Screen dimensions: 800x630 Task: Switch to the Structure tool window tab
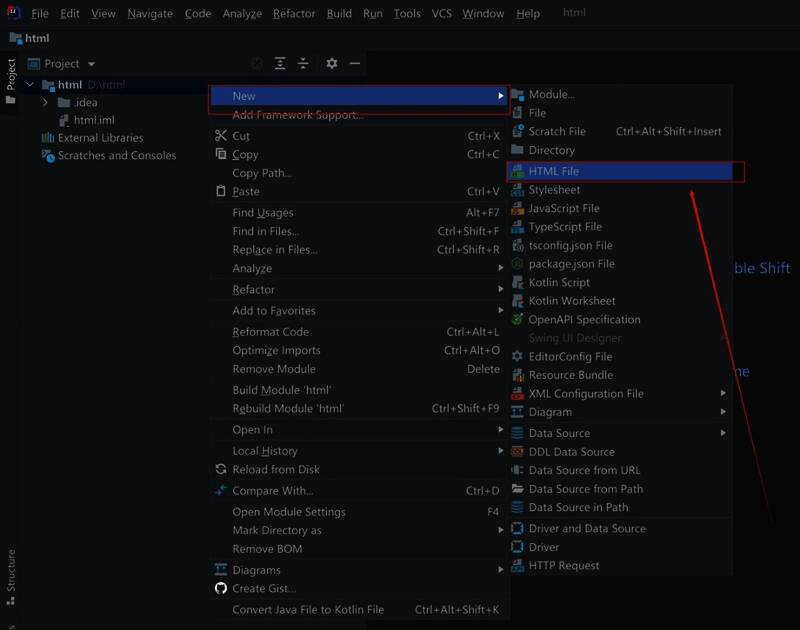pyautogui.click(x=11, y=571)
